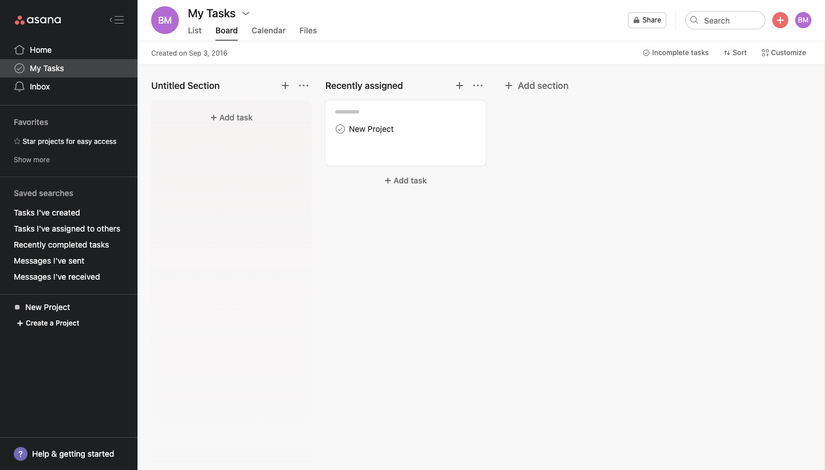Expand the My Tasks title dropdown arrow
This screenshot has width=825, height=470.
[x=246, y=13]
